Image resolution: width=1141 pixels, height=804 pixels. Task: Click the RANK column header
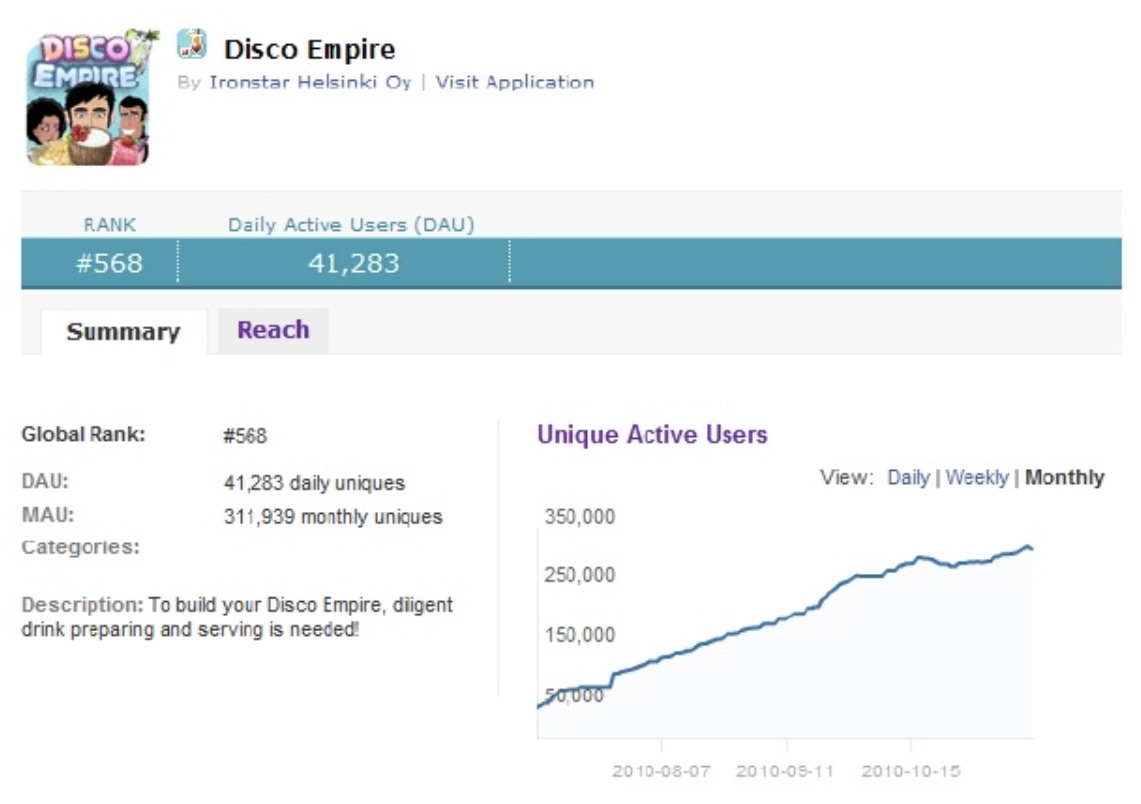pyautogui.click(x=109, y=225)
